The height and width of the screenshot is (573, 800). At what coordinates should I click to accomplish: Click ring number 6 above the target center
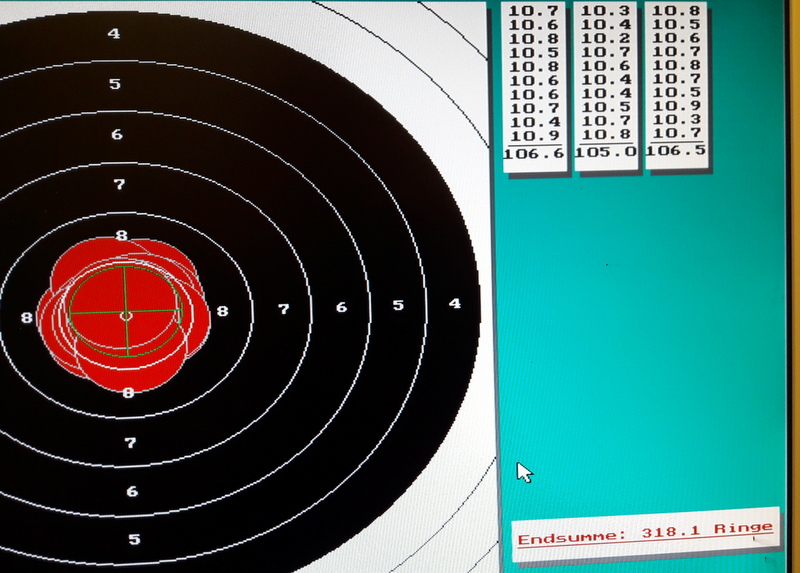(x=117, y=134)
